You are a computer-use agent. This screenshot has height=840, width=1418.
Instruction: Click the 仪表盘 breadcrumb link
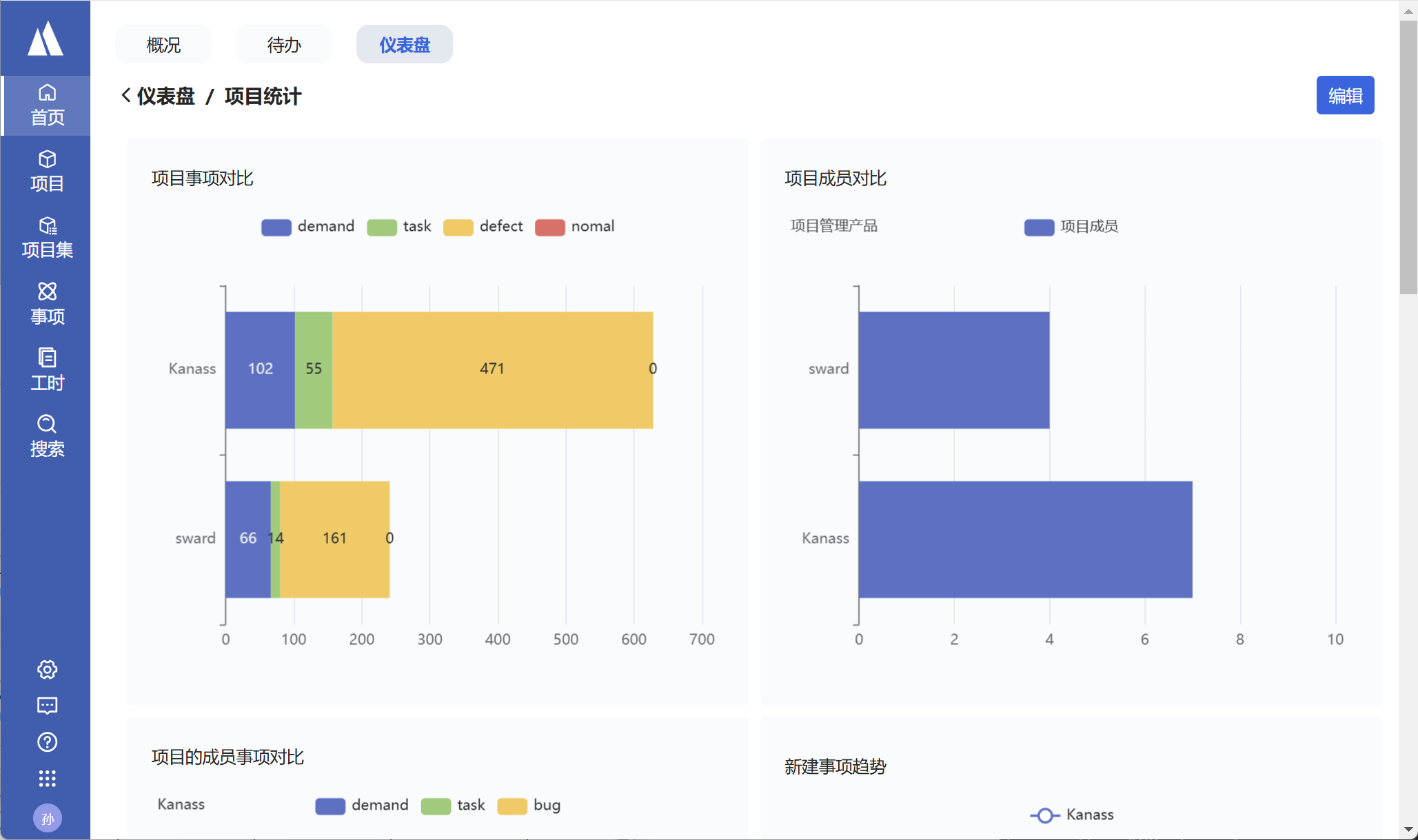pyautogui.click(x=166, y=96)
